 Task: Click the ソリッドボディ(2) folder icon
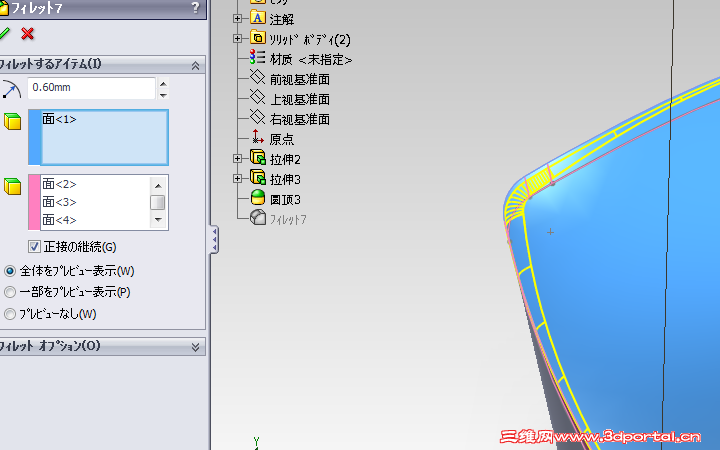coord(258,38)
